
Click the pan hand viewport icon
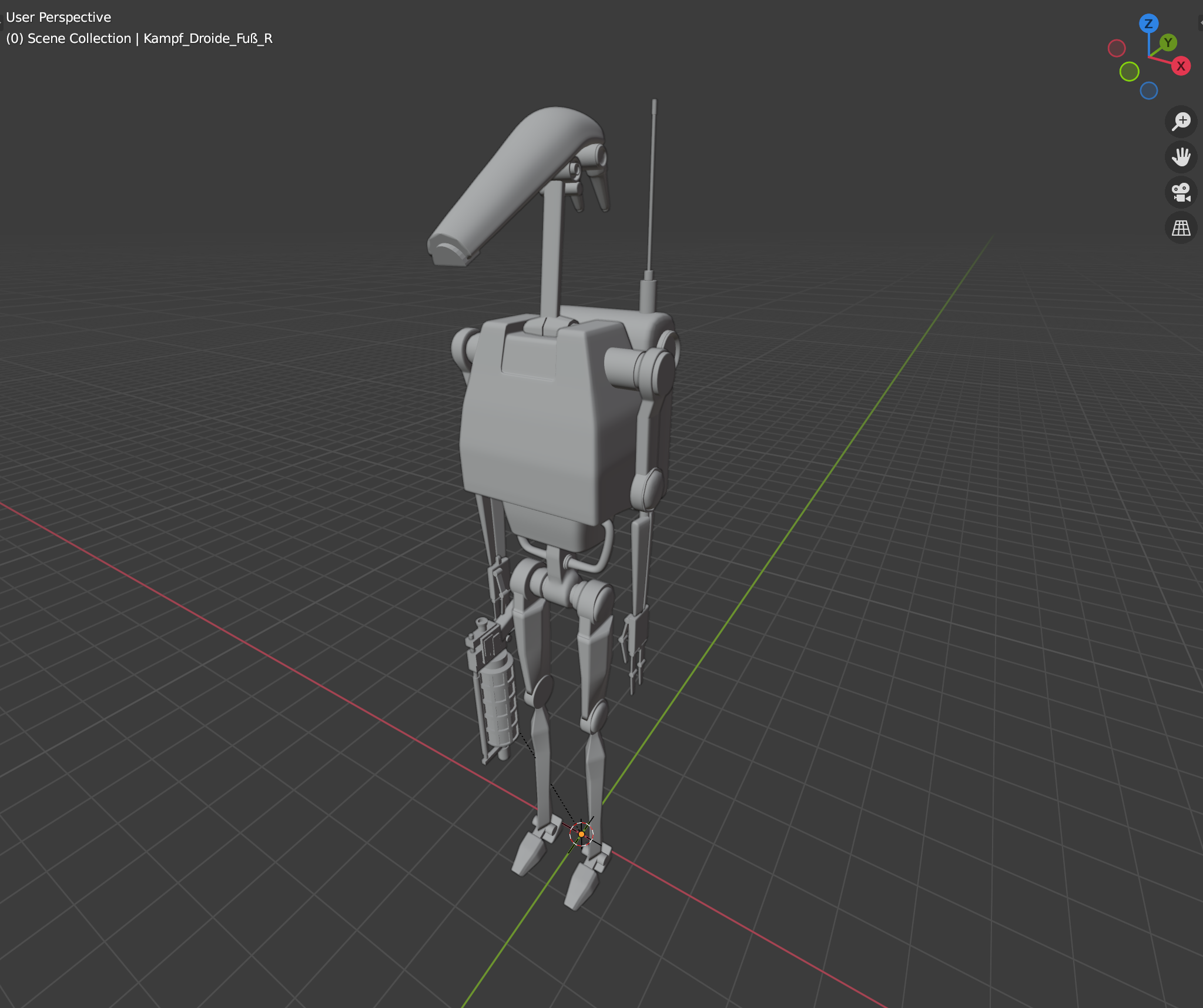pyautogui.click(x=1181, y=156)
